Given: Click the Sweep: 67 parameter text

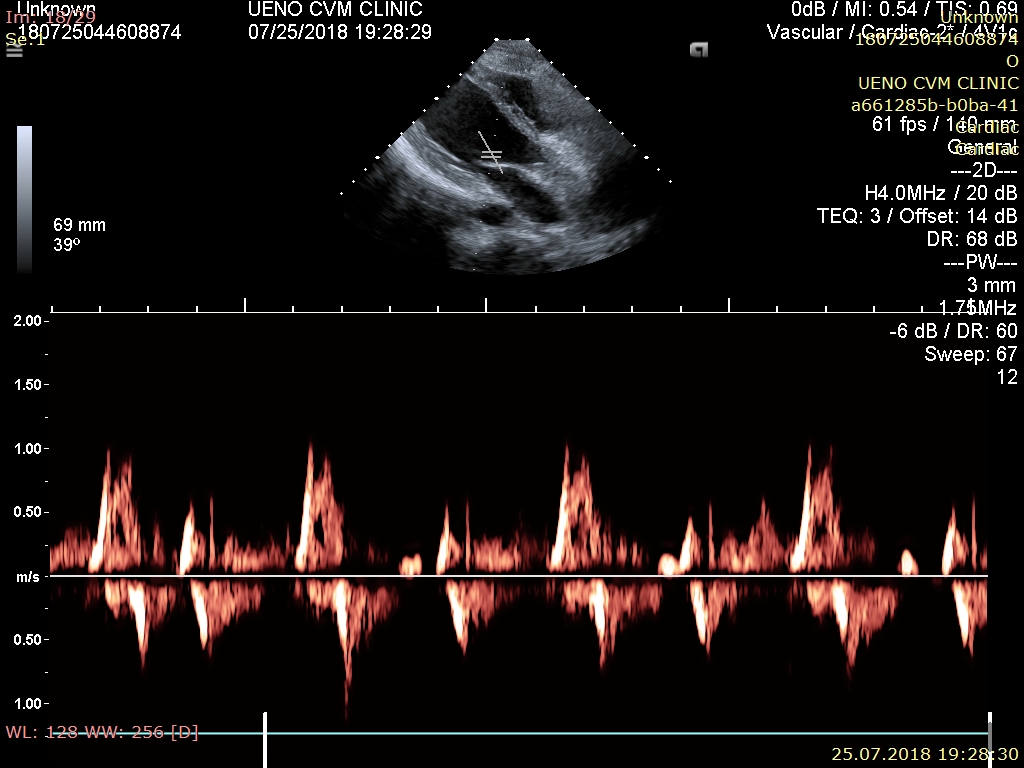Looking at the screenshot, I should point(970,354).
